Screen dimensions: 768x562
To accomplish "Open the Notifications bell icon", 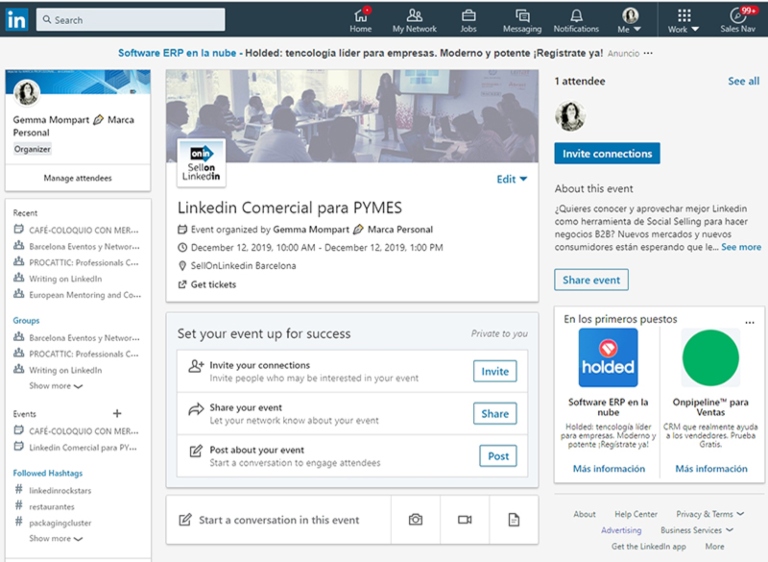I will tap(576, 16).
